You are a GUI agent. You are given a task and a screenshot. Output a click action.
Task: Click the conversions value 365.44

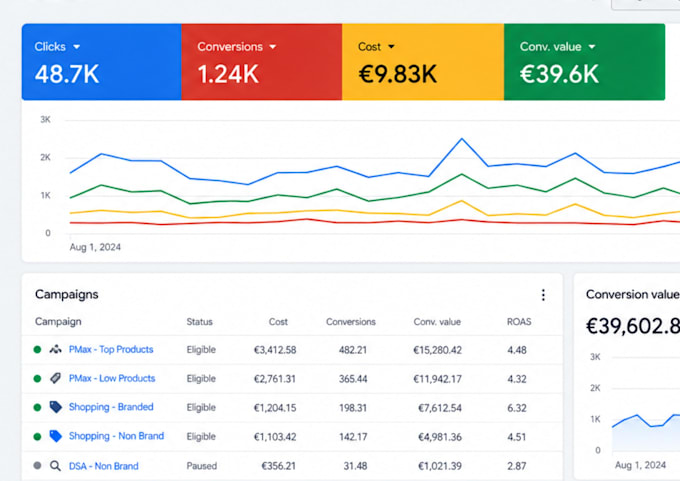[x=353, y=379]
